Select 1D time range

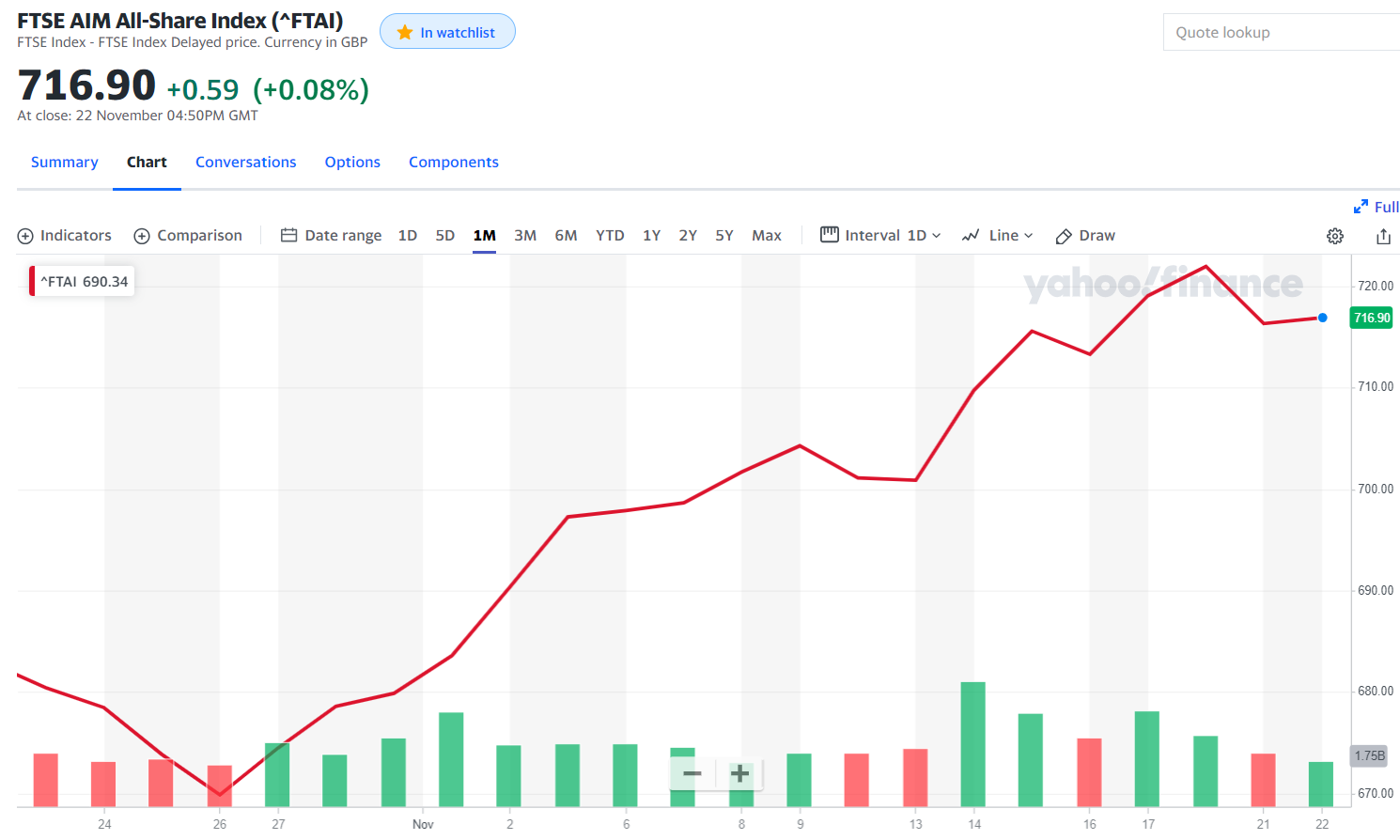(408, 236)
